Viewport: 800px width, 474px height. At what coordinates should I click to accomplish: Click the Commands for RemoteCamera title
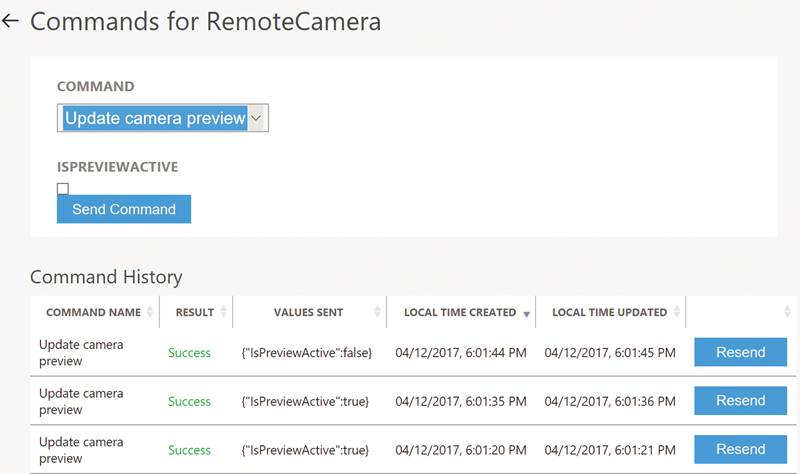[206, 22]
